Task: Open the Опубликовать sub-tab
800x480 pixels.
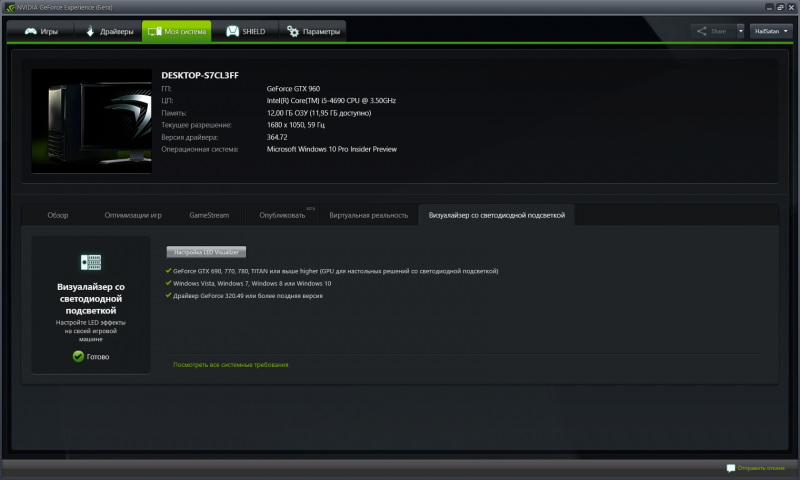Action: (282, 215)
